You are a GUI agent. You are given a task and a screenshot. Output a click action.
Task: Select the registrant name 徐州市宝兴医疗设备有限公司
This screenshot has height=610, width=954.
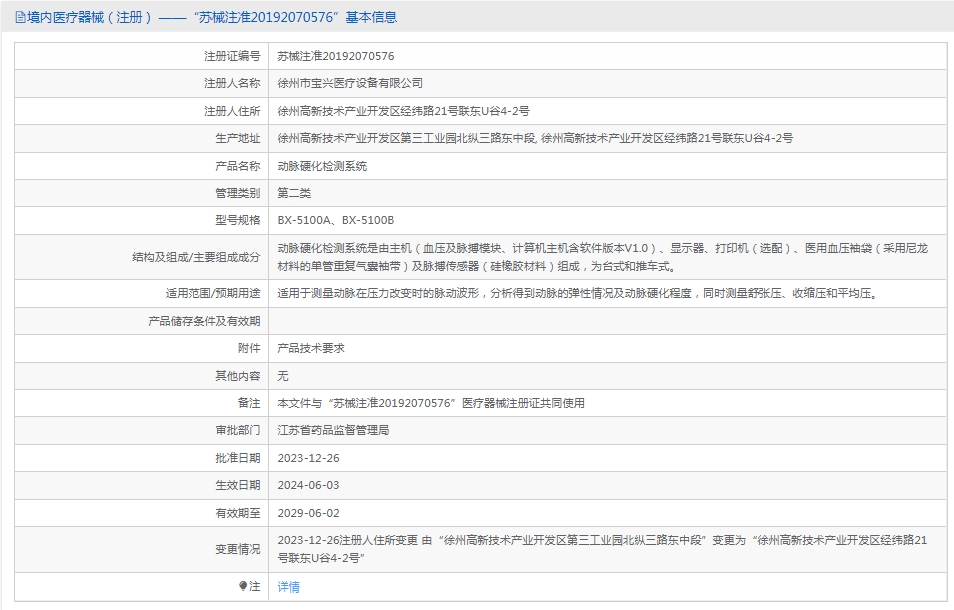pyautogui.click(x=350, y=83)
